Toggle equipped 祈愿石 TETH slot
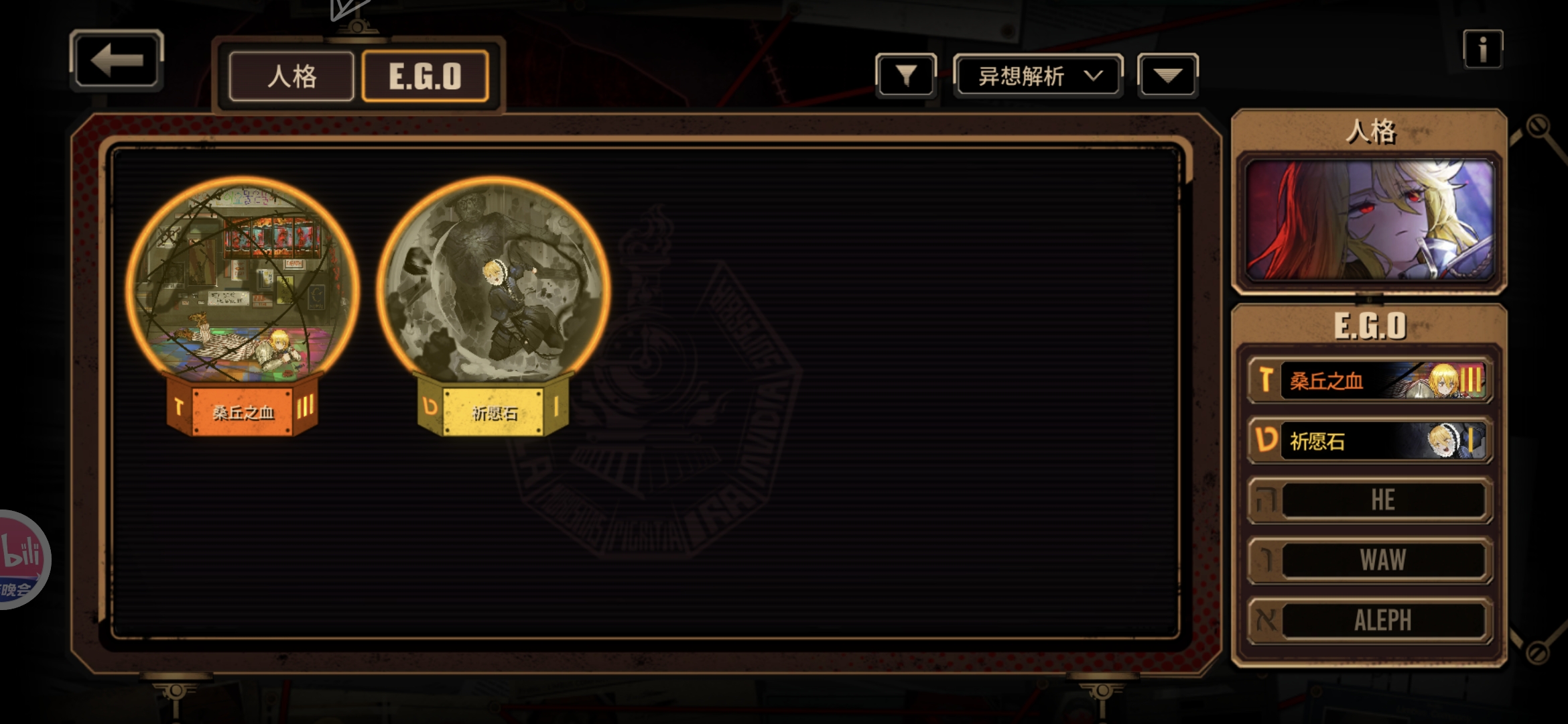1568x724 pixels. pos(1370,440)
